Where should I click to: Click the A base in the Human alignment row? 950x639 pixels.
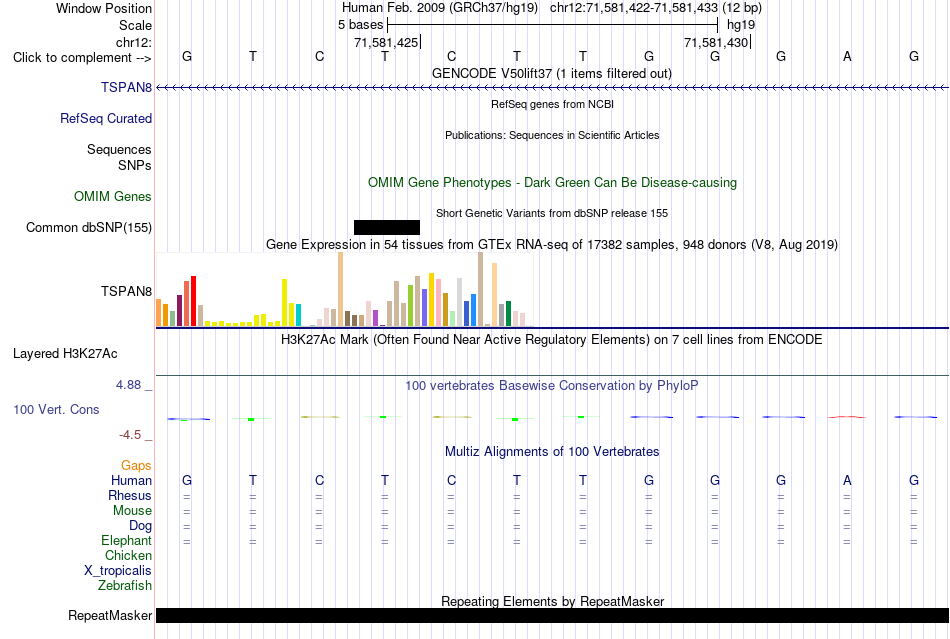pyautogui.click(x=847, y=480)
